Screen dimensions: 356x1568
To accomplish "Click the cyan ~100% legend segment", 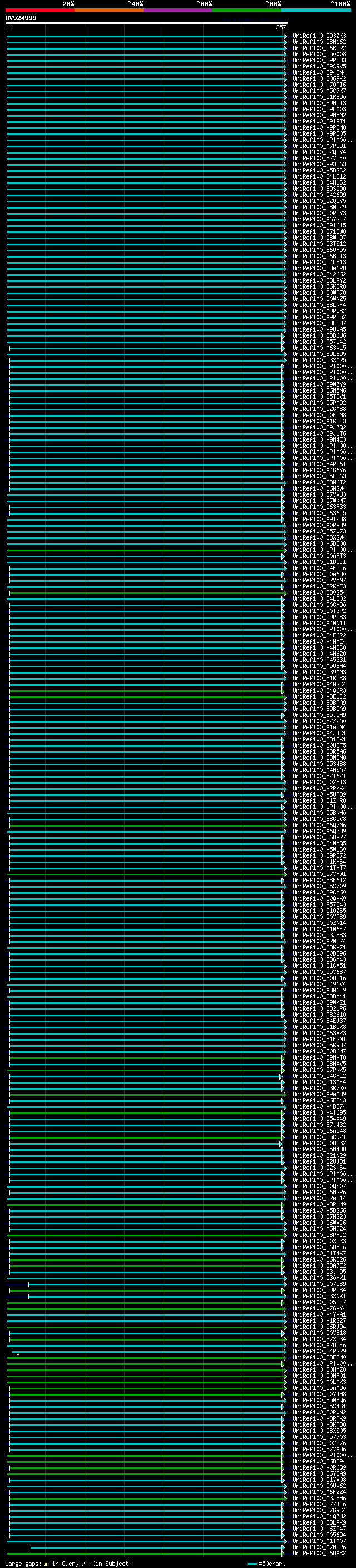I will point(316,10).
